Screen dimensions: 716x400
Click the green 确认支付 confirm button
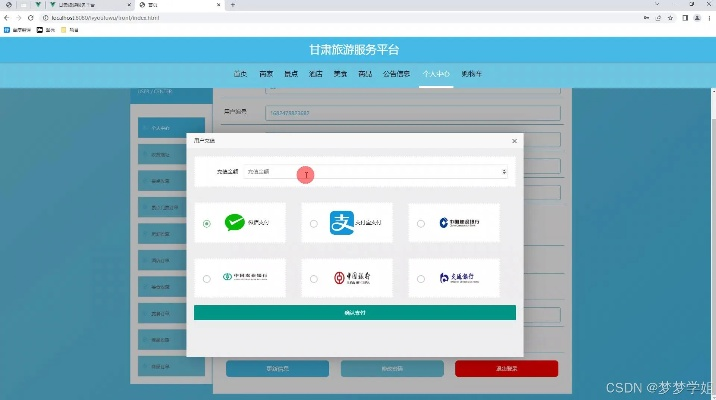tap(355, 313)
